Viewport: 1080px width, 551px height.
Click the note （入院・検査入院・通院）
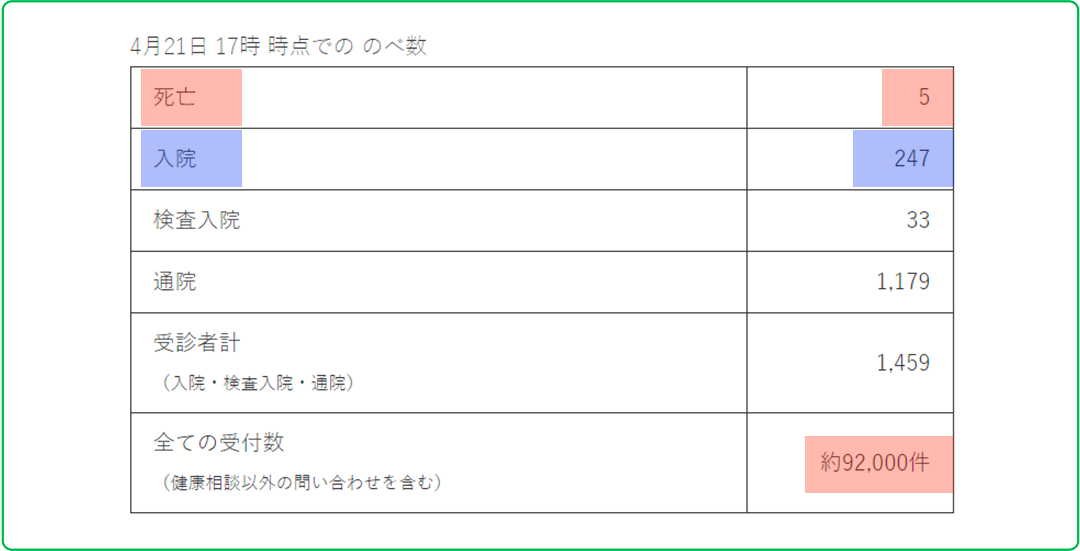point(258,383)
